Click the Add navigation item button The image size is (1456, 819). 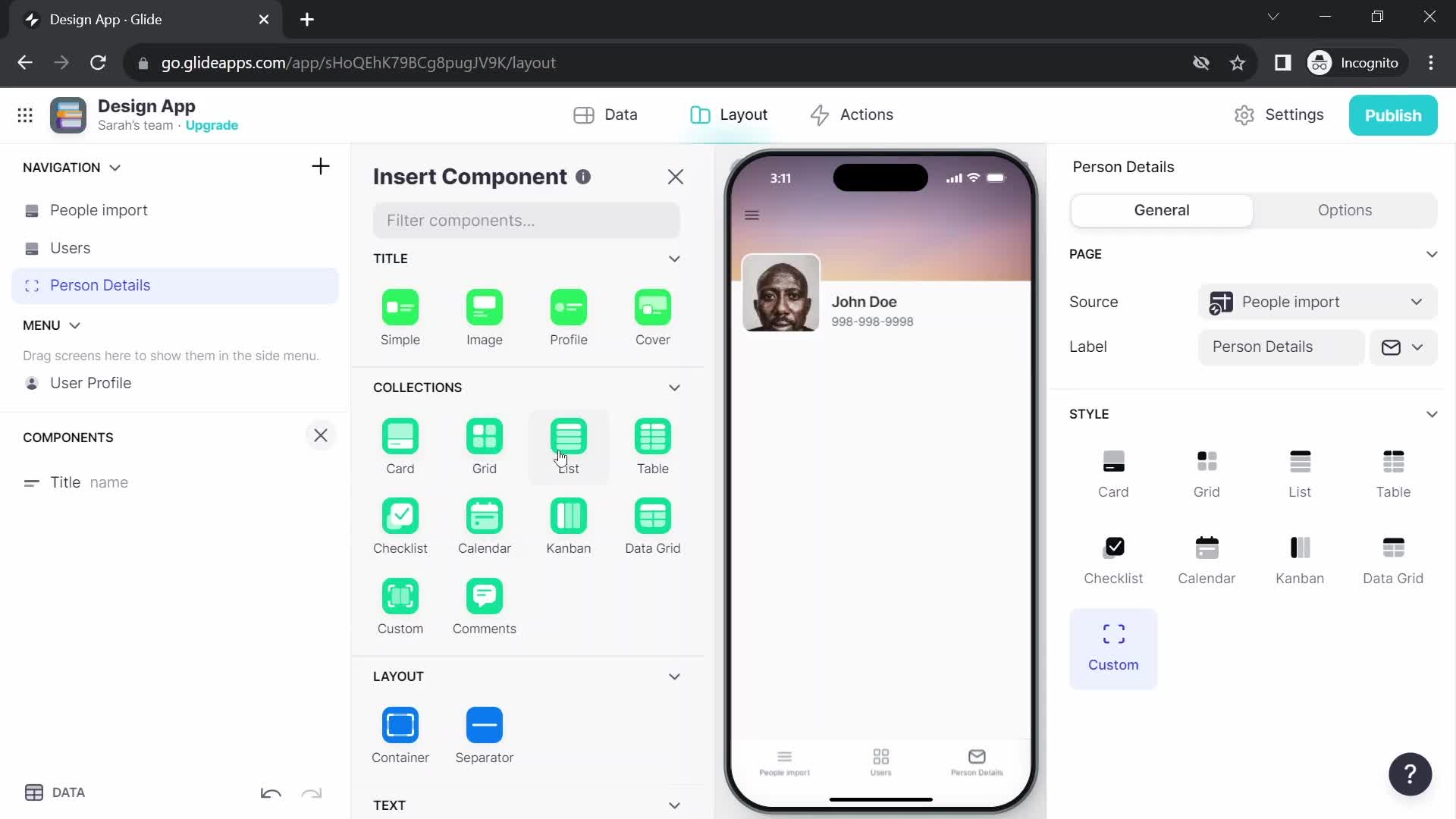tap(321, 166)
